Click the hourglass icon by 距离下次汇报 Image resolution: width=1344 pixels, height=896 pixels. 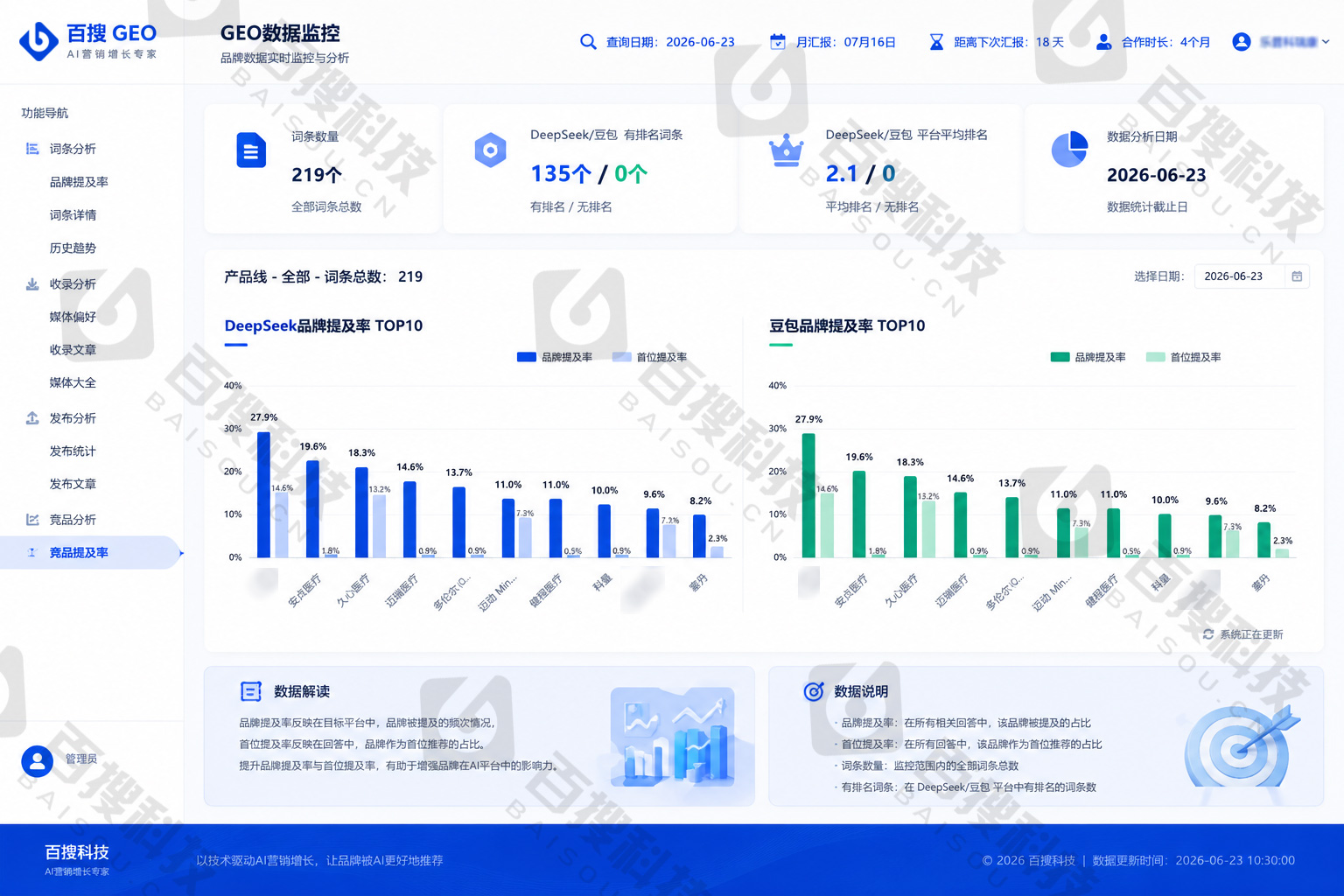click(x=936, y=42)
